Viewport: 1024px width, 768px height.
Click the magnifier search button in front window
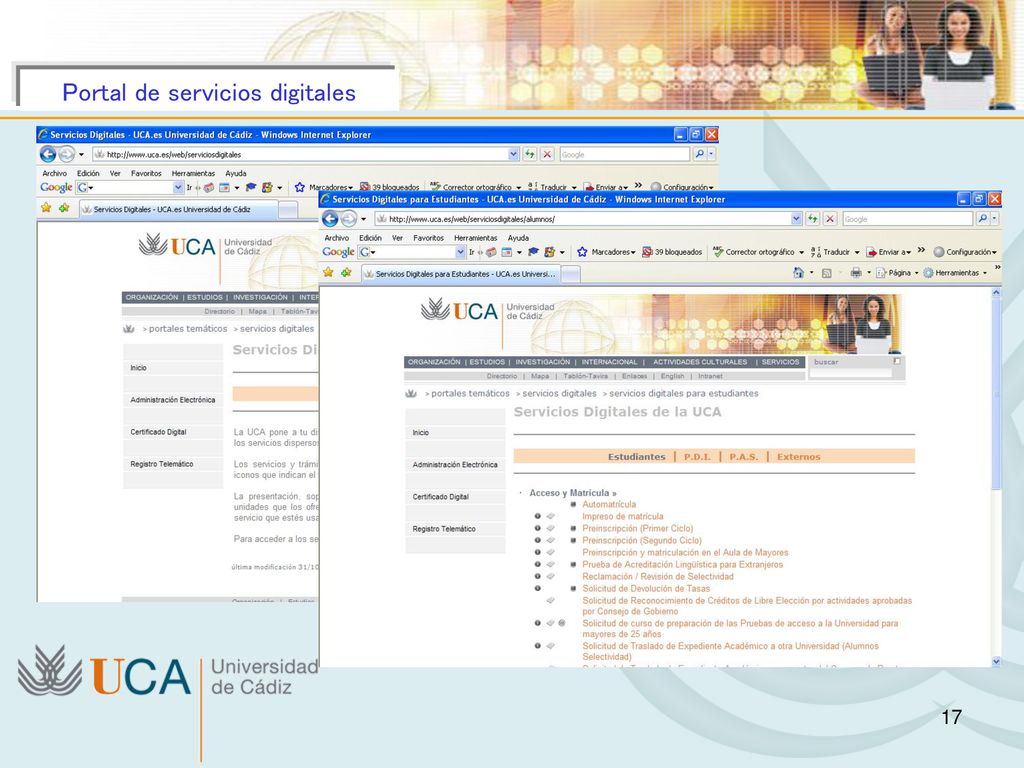point(982,219)
